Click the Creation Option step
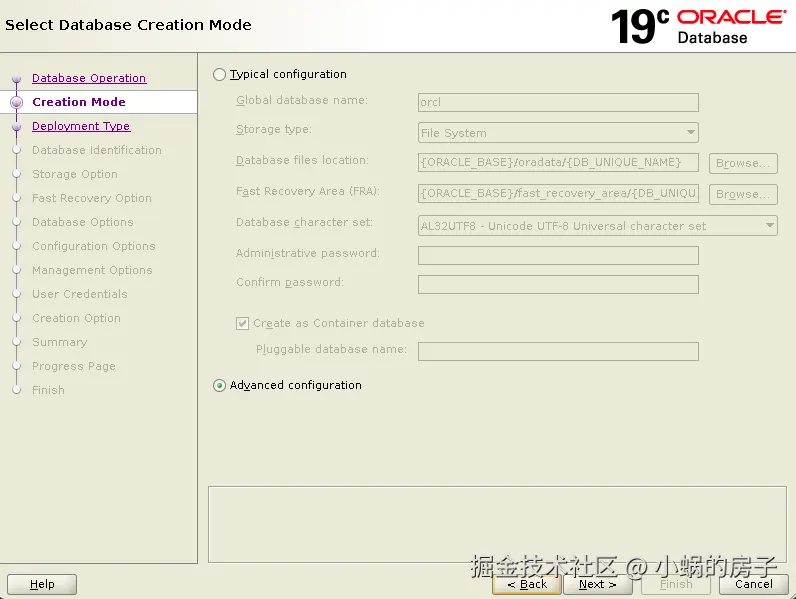 (x=77, y=318)
